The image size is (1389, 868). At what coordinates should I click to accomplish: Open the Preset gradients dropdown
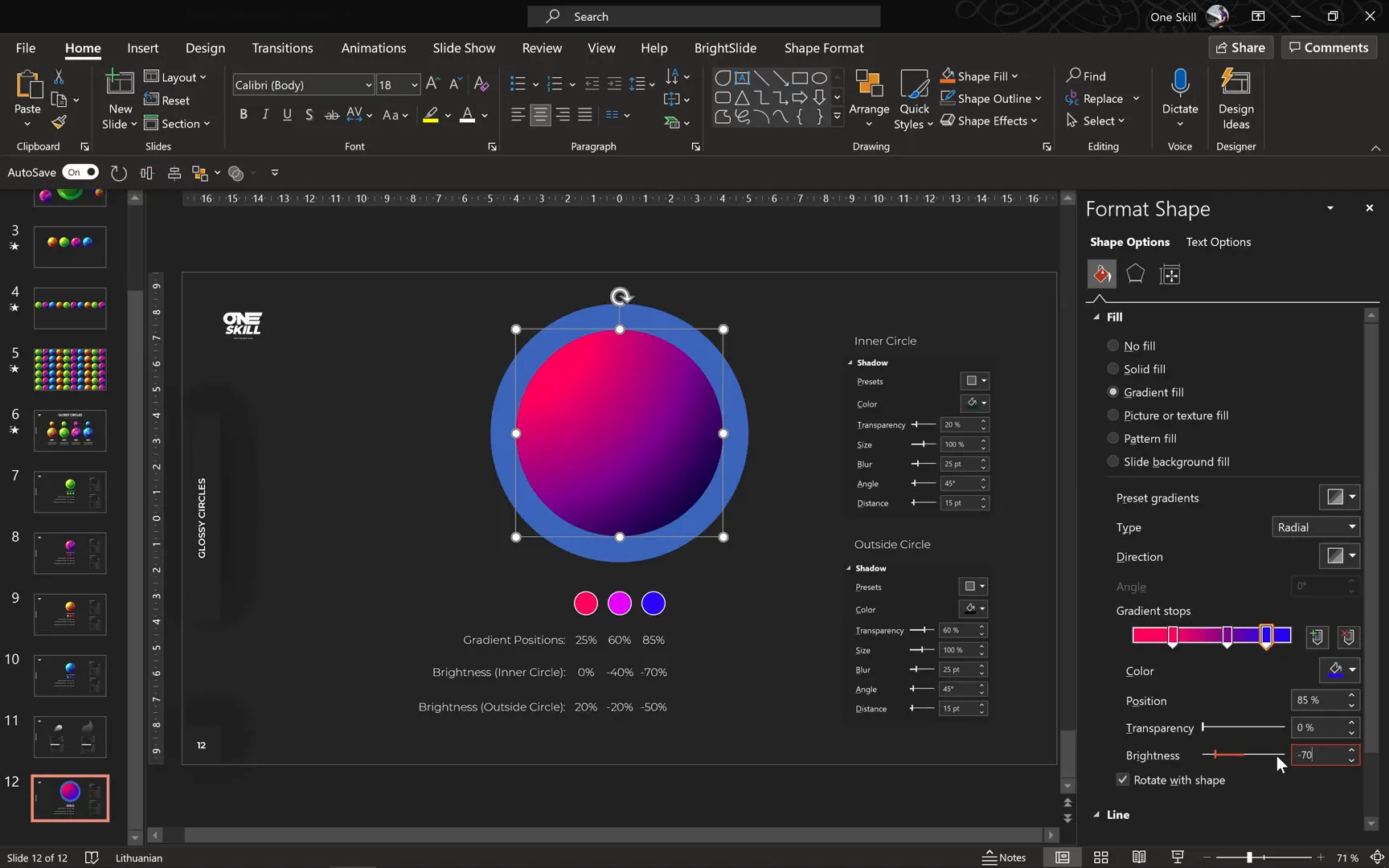coord(1339,497)
